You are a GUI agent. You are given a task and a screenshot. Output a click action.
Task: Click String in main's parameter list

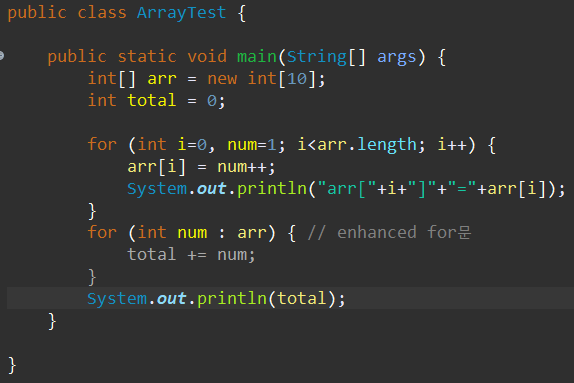317,57
